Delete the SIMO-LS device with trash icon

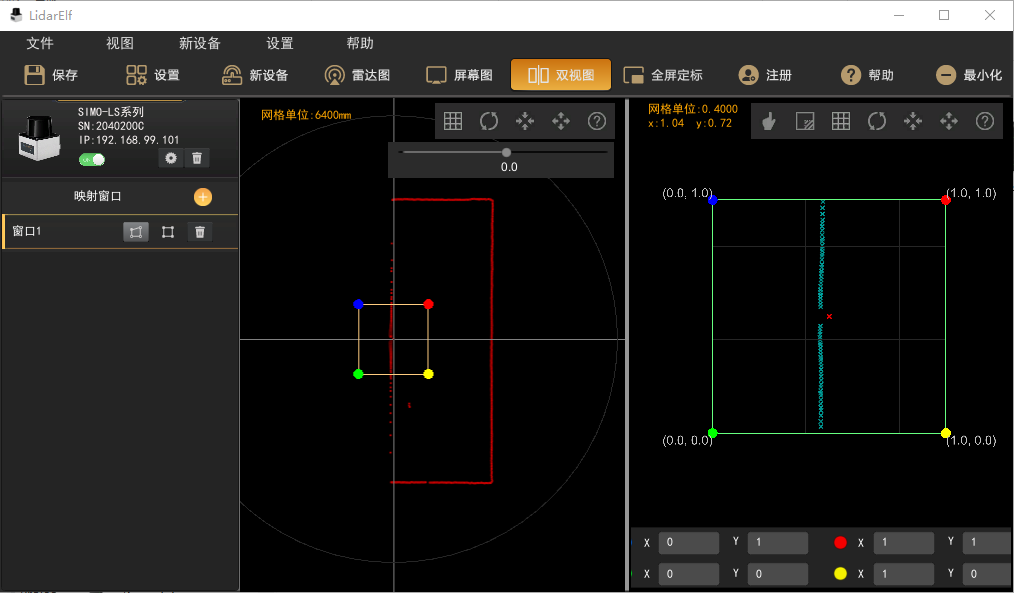tap(197, 158)
